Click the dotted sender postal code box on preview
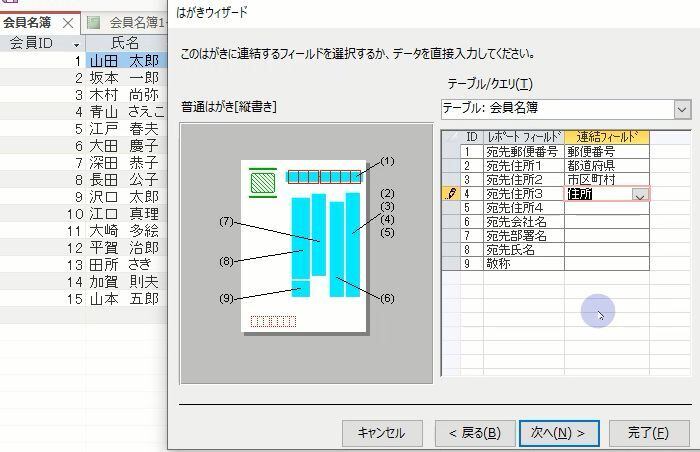 tap(273, 321)
